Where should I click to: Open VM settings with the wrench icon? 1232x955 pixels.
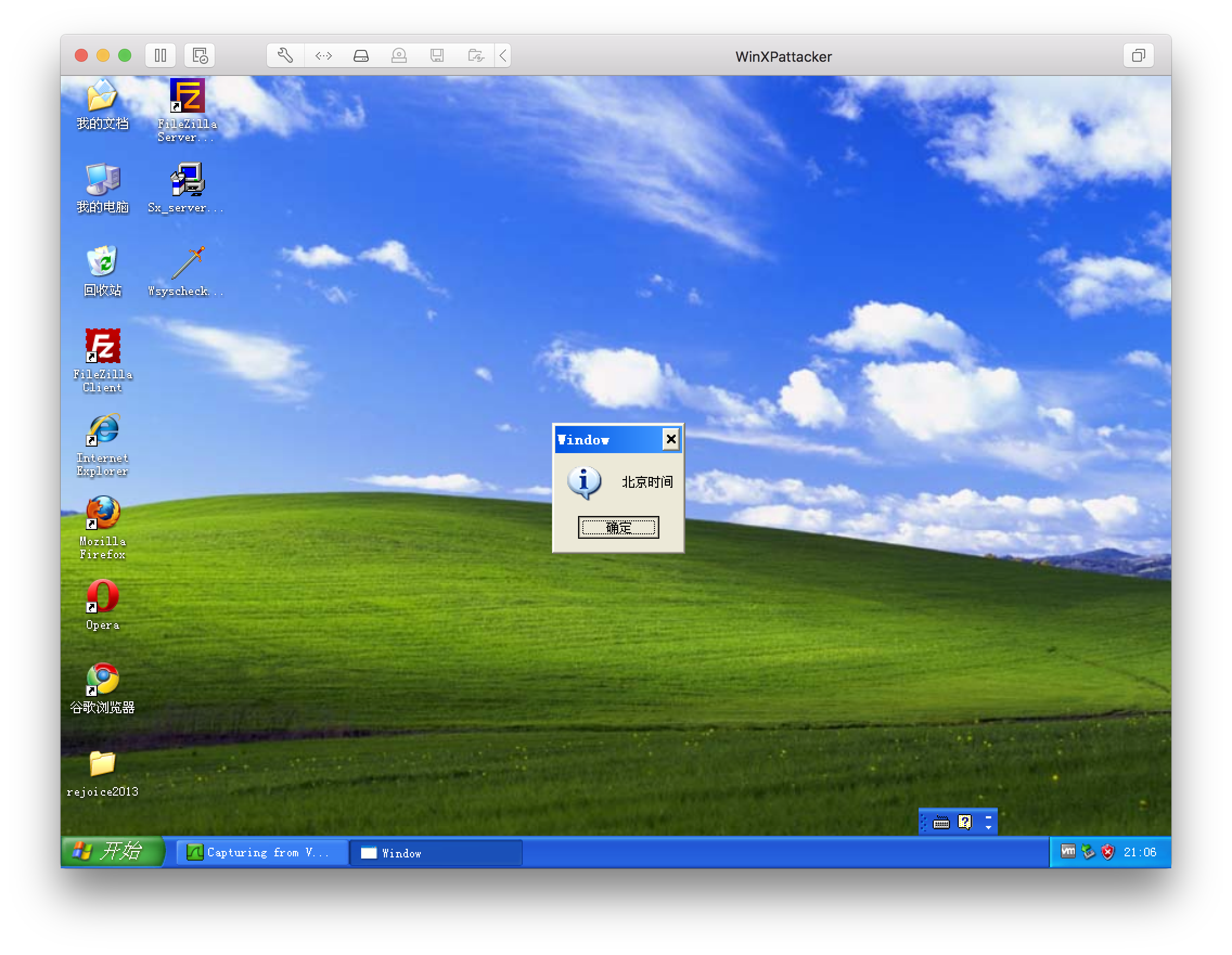pyautogui.click(x=285, y=55)
